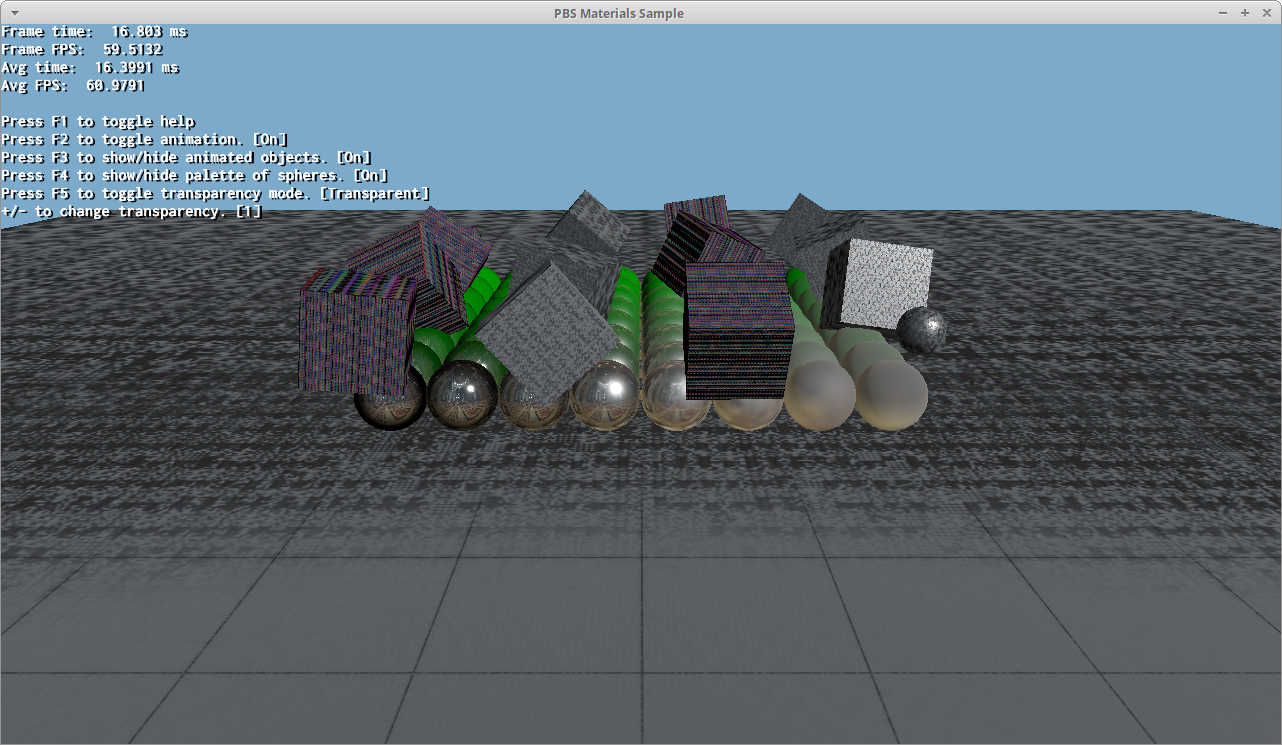The image size is (1282, 745).
Task: Click the 'Press F1 to toggle help' line
Action: [x=98, y=122]
